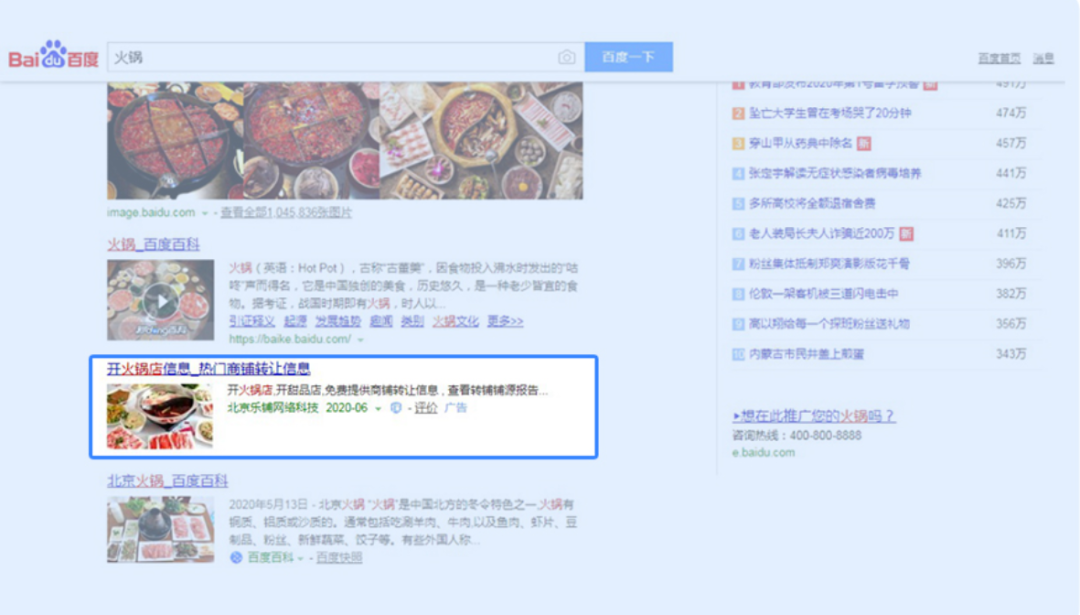Click the 新 tag beside 穿山甲从药典中除名
Image resolution: width=1080 pixels, height=615 pixels.
click(864, 143)
